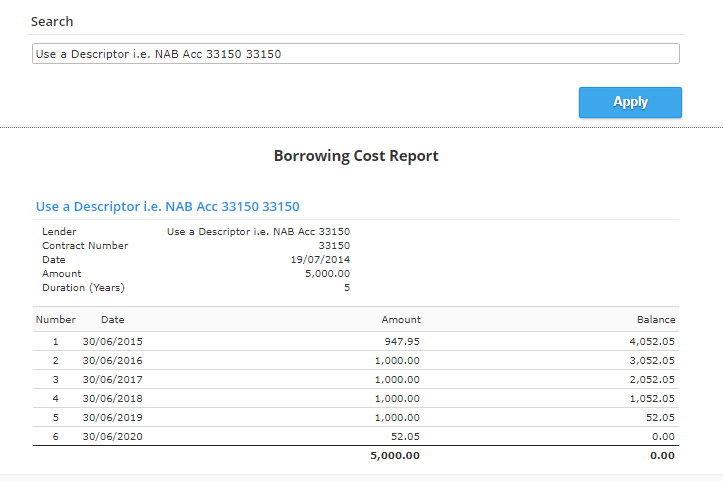Viewport: 723px width, 481px height.
Task: Click the 1,000.00 amount in the 30/06/2016 row
Action: click(x=397, y=360)
